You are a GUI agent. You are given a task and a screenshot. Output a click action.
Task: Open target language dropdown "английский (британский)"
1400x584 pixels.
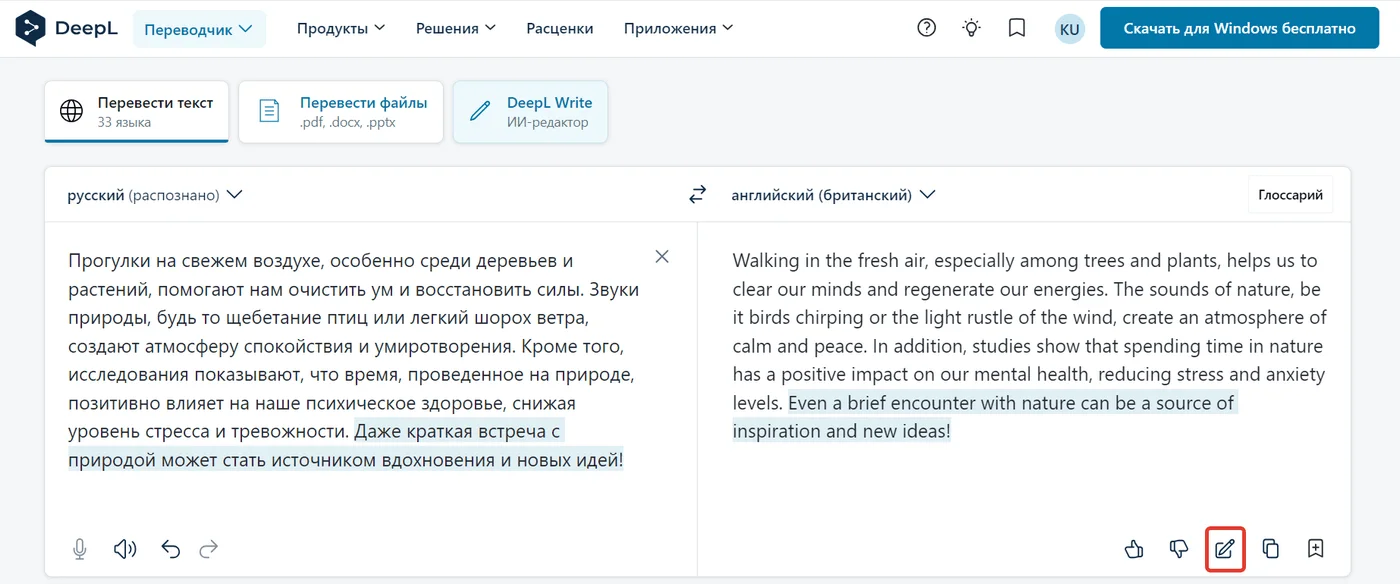click(833, 195)
